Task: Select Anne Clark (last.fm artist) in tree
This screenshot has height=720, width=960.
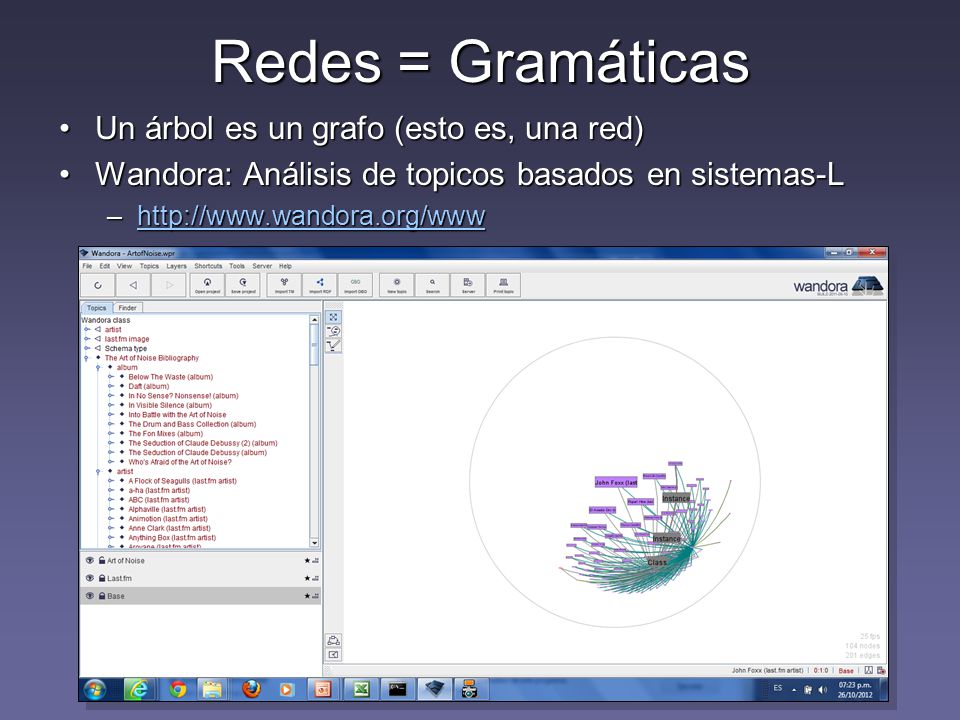Action: tap(170, 528)
